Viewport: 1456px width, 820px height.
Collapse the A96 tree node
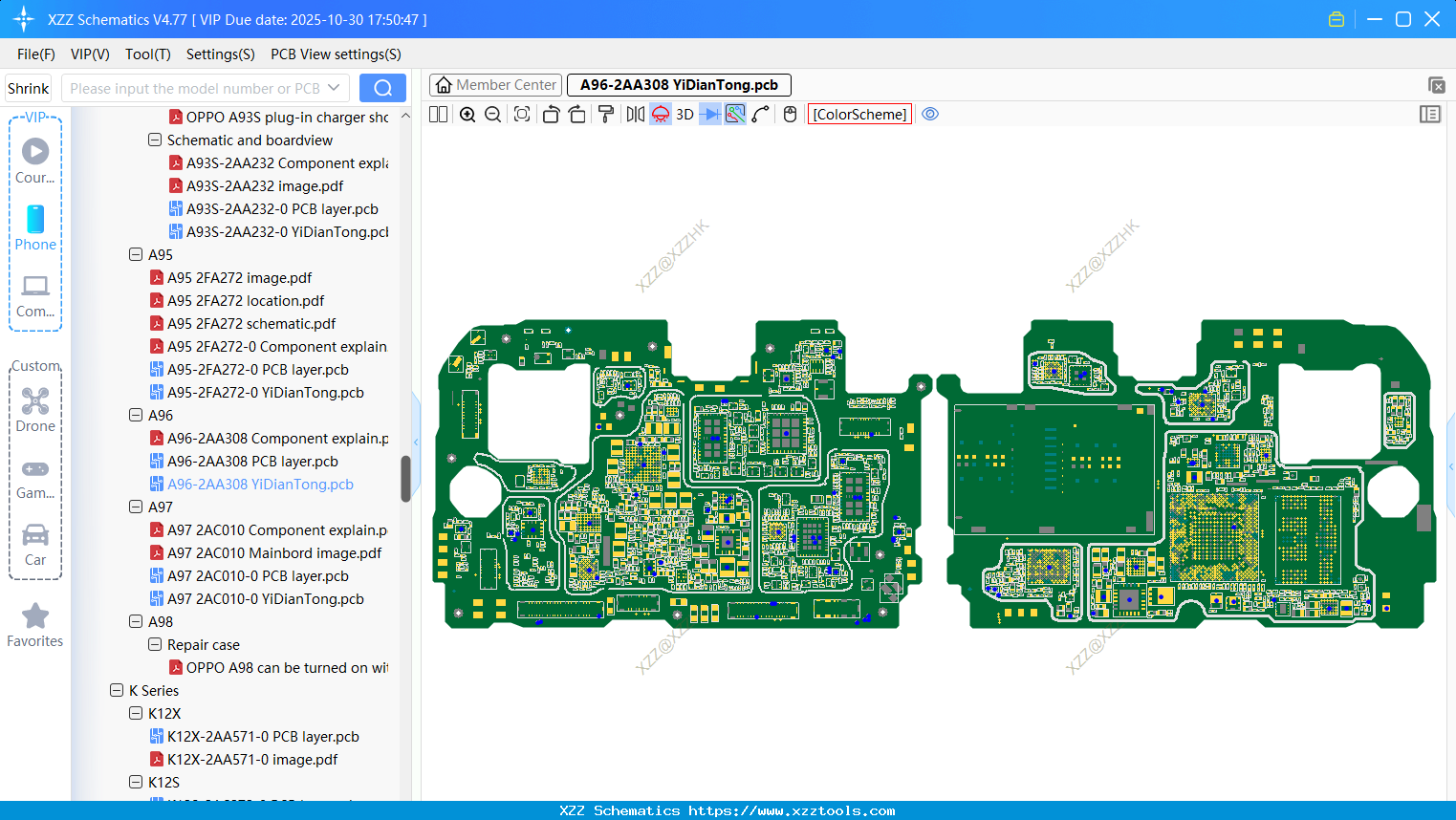coord(136,415)
